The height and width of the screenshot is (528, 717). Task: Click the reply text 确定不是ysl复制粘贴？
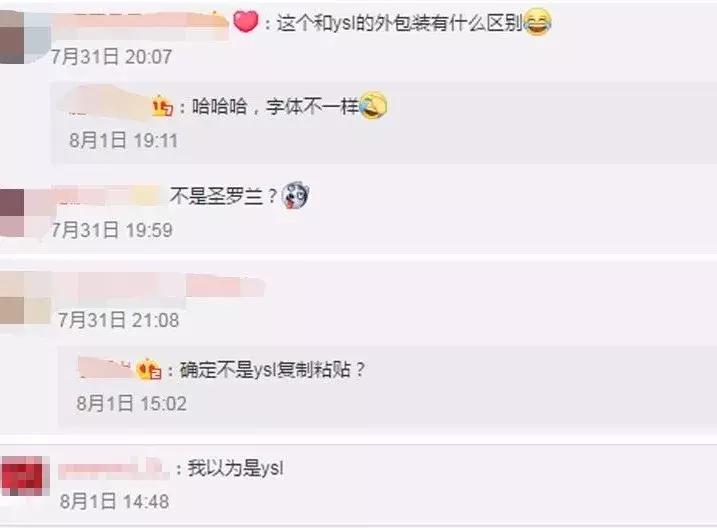point(273,369)
